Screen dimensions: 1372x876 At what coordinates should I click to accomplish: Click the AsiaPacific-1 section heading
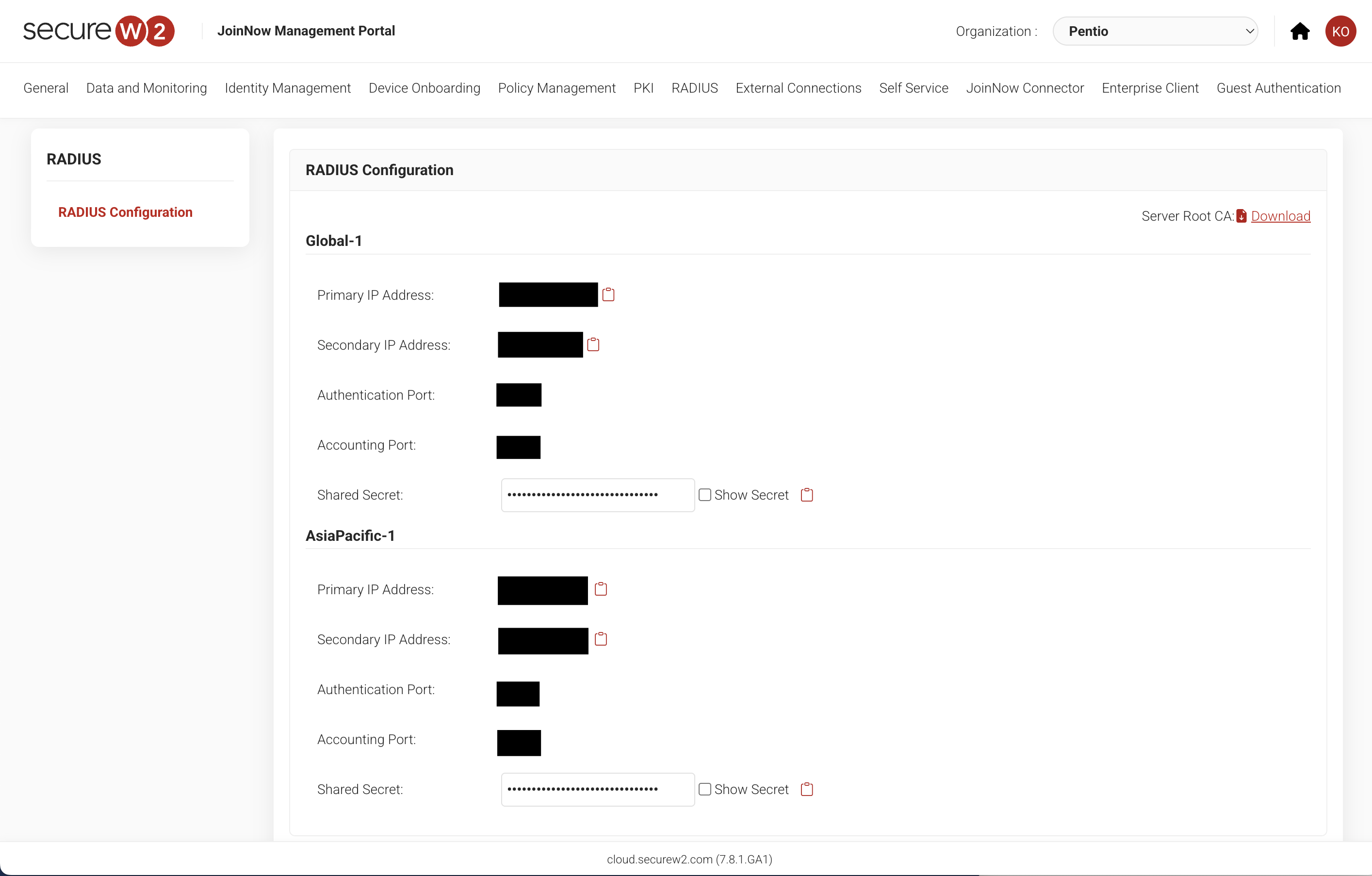point(350,535)
